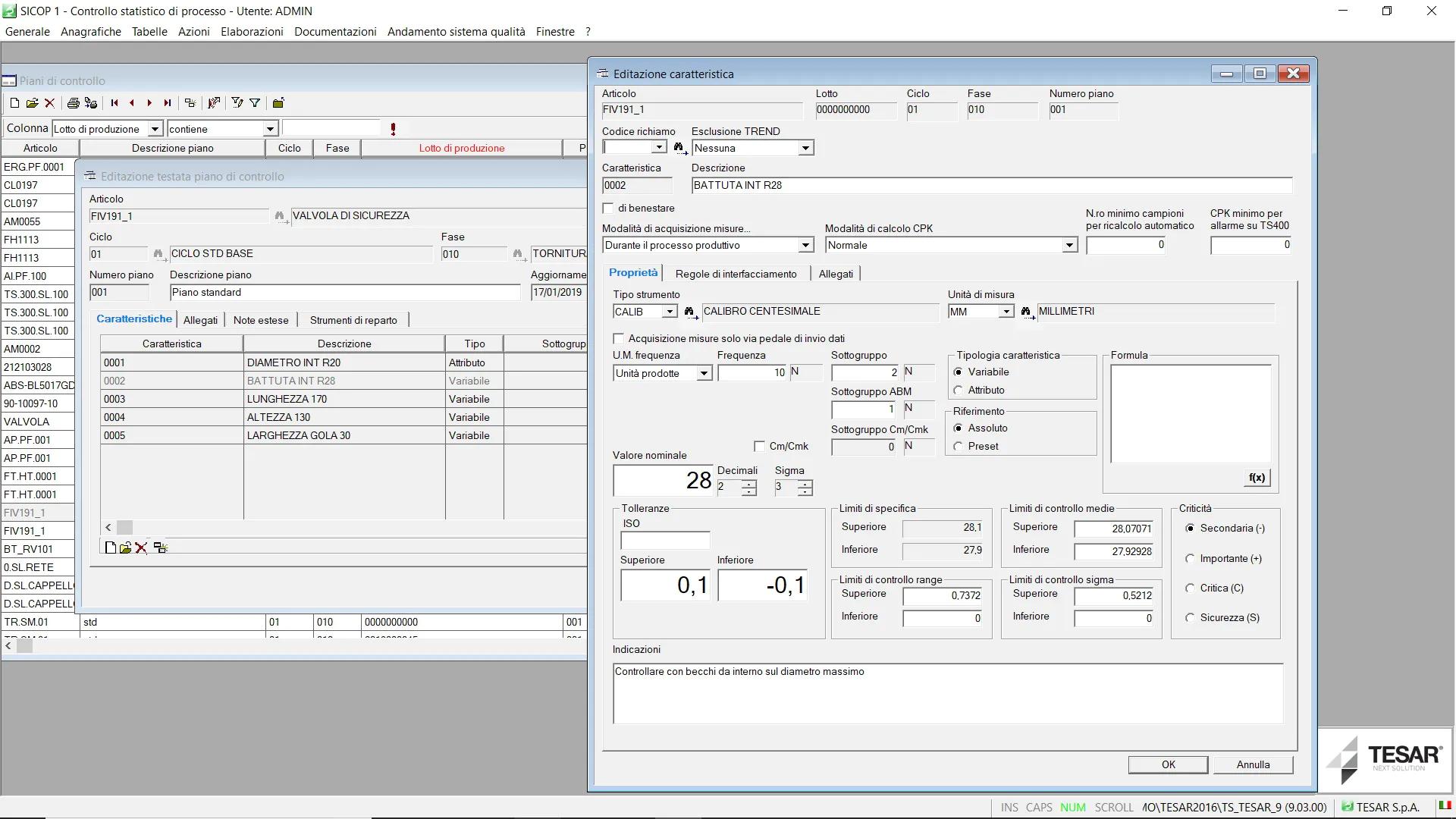Enable the 'di benestare' checkbox
This screenshot has width=1456, height=819.
[x=608, y=209]
